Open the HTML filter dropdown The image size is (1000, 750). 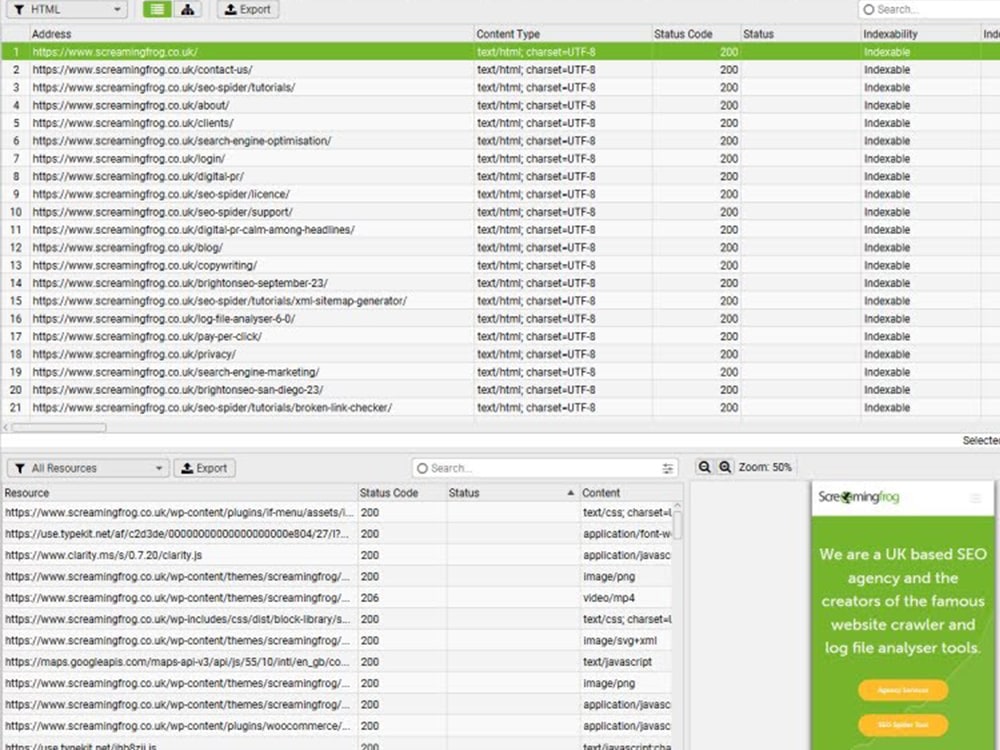pyautogui.click(x=67, y=10)
